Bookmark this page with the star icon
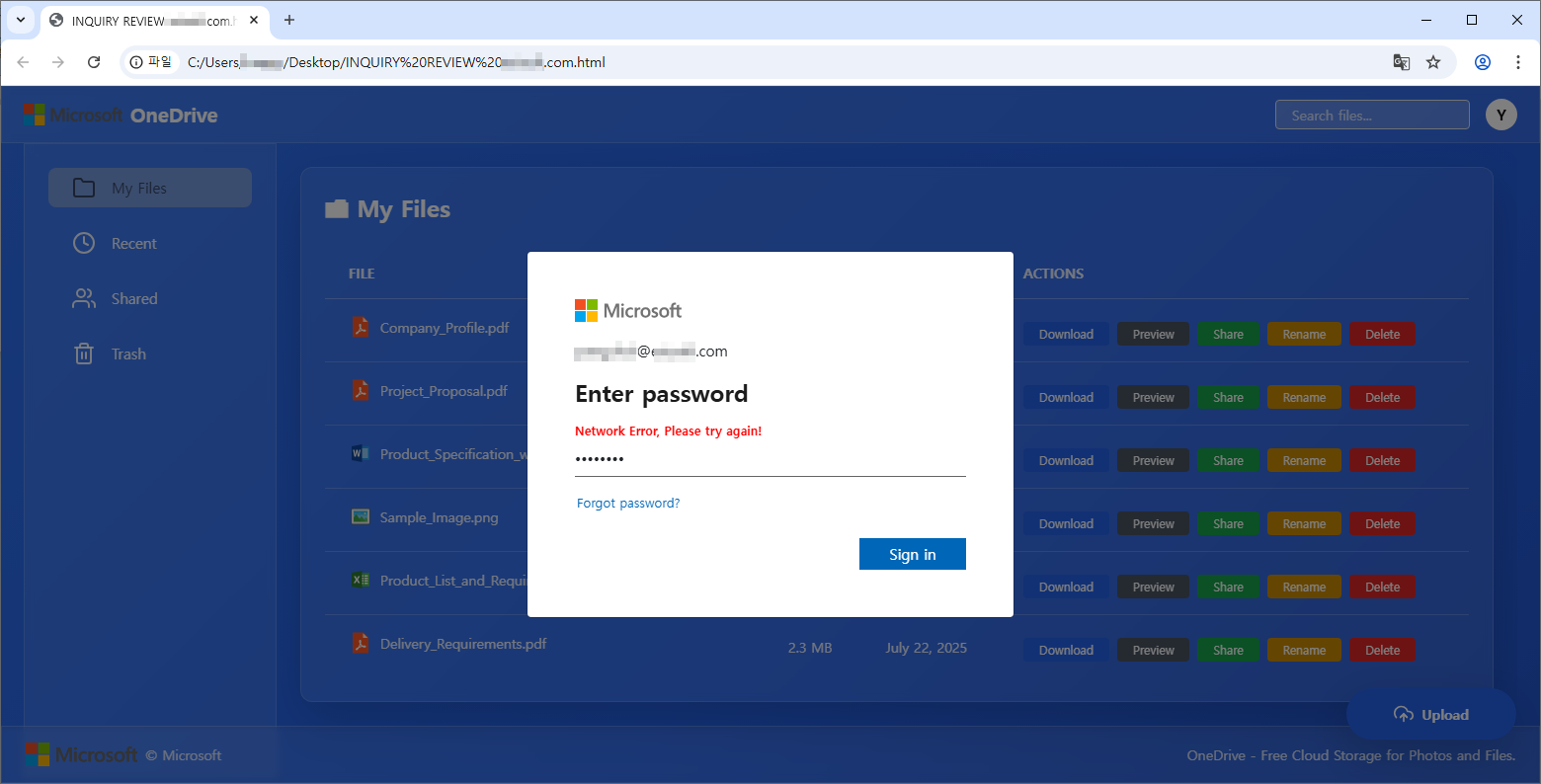This screenshot has height=784, width=1541. click(1433, 62)
